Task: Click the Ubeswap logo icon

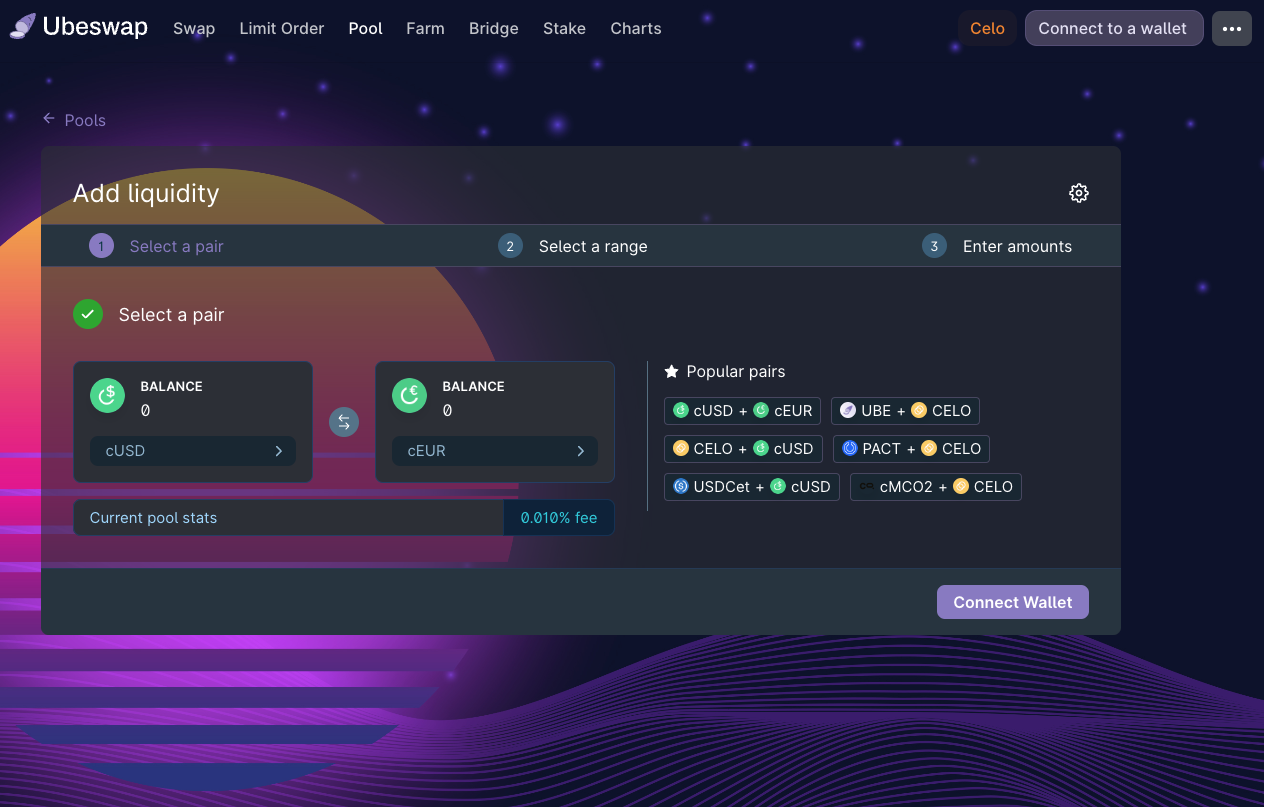Action: tap(23, 27)
